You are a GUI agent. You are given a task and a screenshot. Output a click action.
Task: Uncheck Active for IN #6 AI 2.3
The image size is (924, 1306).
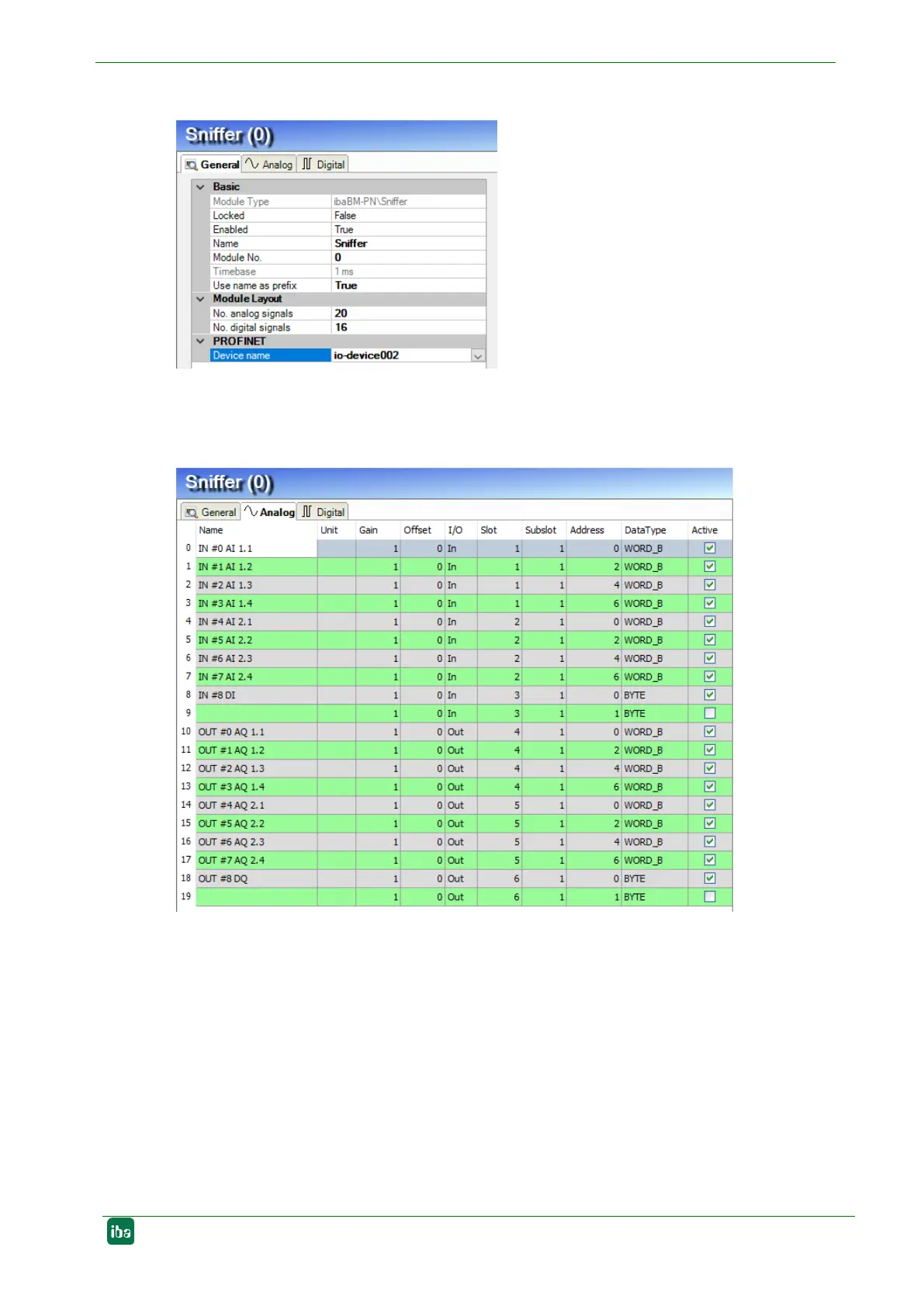(x=709, y=659)
